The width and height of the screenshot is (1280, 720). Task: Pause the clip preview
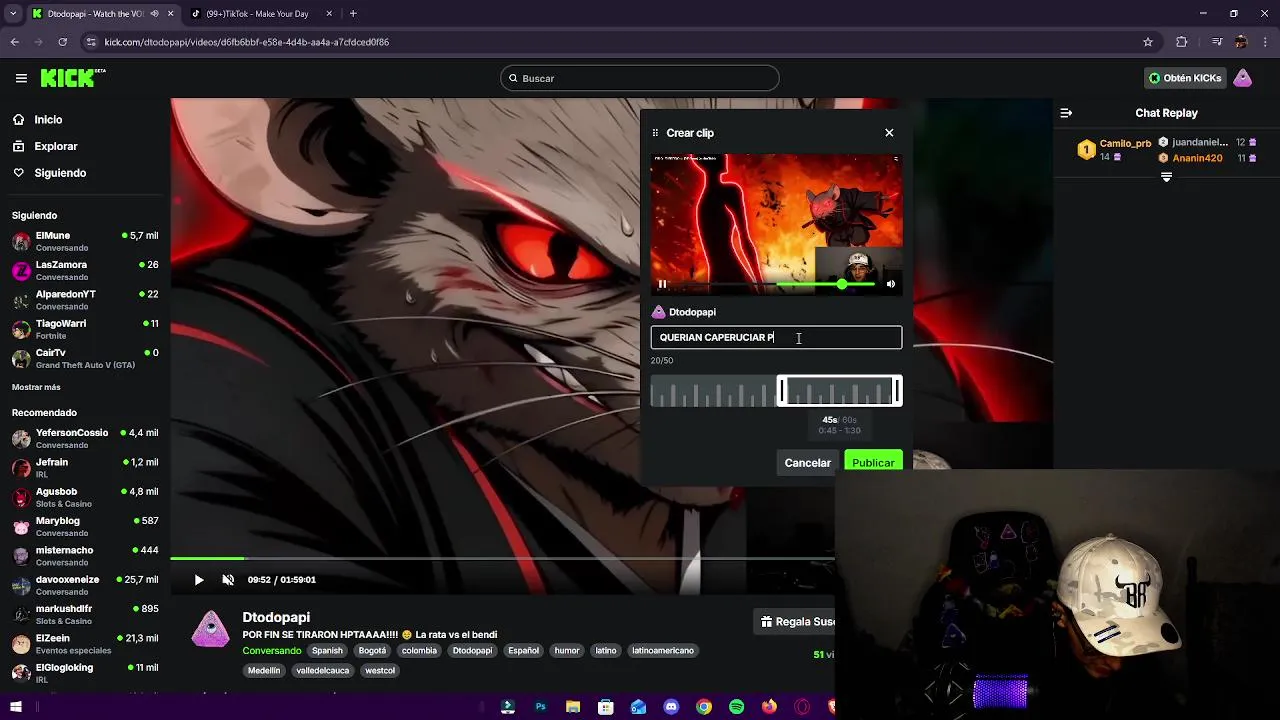pos(662,284)
